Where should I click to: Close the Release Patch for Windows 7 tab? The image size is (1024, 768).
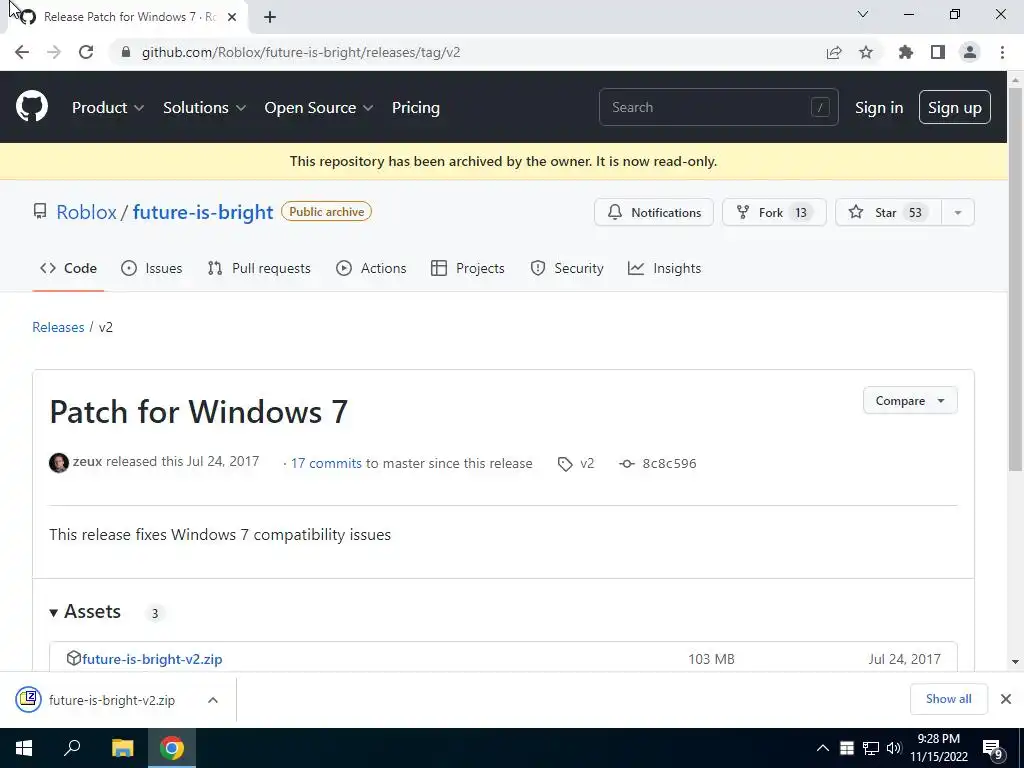pyautogui.click(x=232, y=17)
